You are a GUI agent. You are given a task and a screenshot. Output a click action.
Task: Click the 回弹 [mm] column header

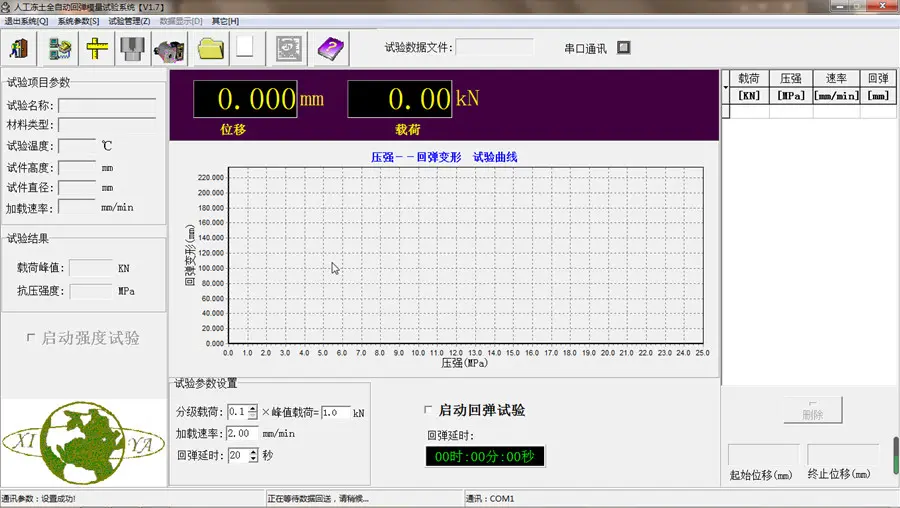pyautogui.click(x=878, y=87)
